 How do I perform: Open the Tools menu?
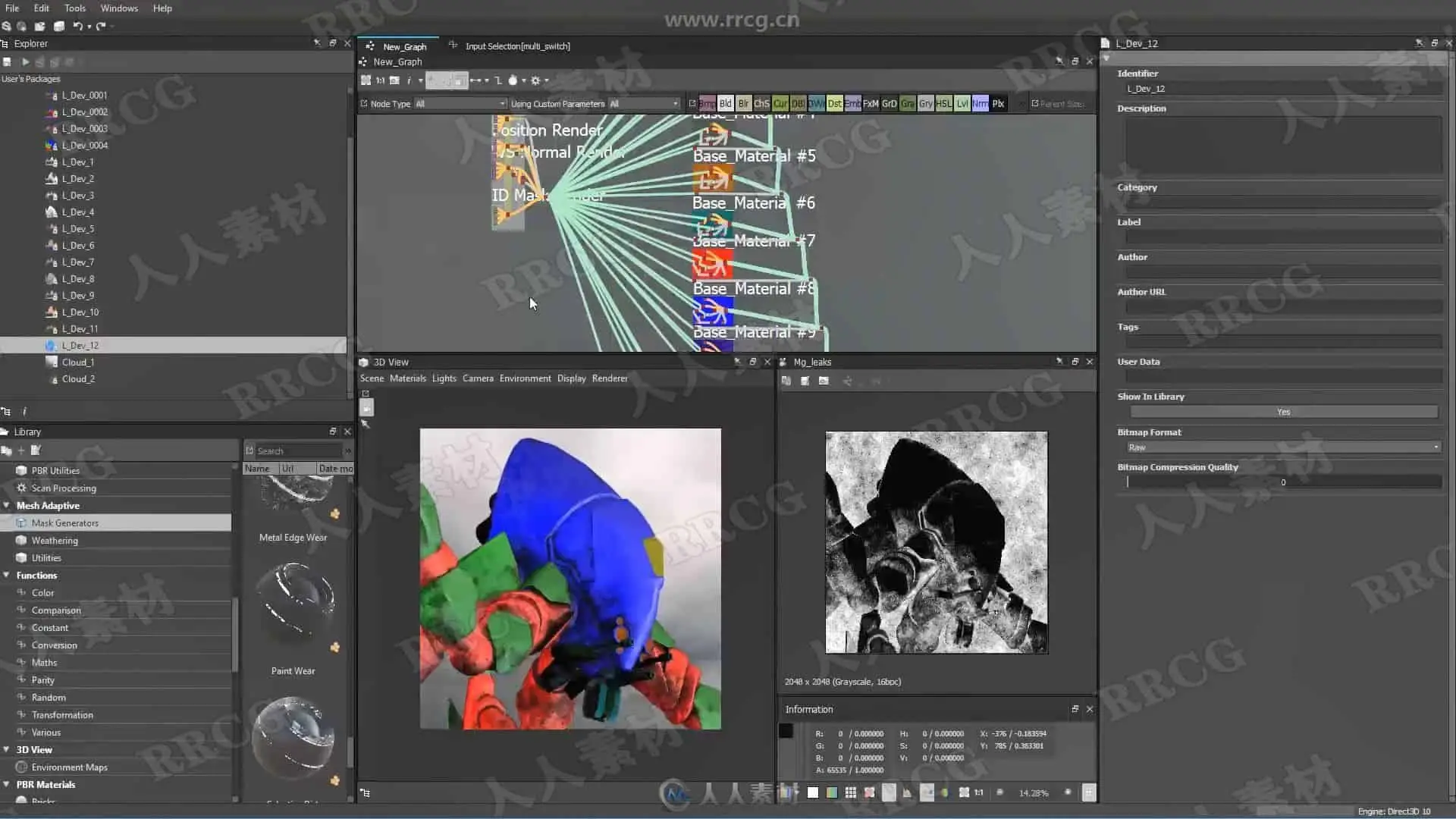[x=74, y=8]
